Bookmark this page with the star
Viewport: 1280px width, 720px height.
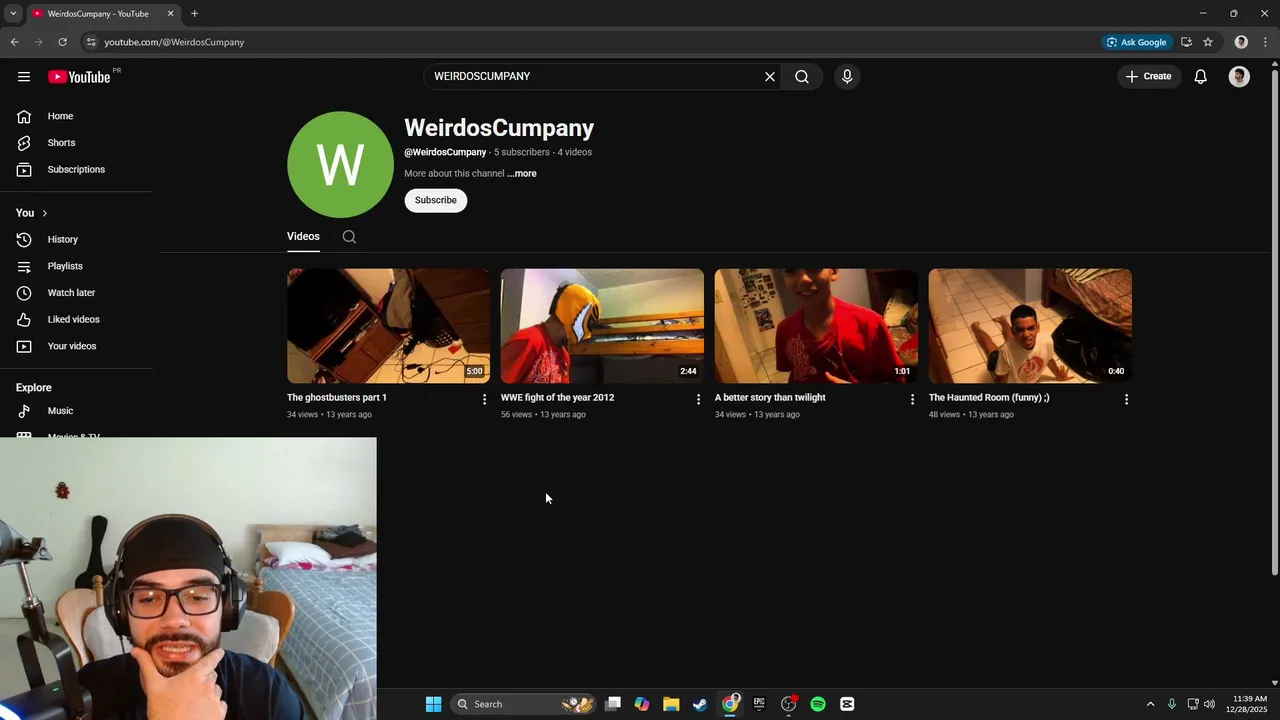[1208, 42]
